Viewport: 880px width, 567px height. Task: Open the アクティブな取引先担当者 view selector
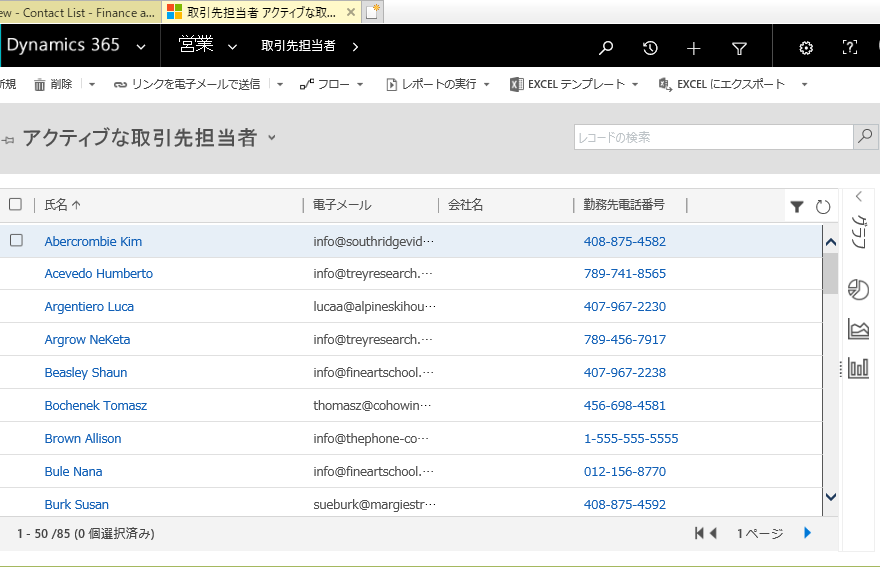coord(271,138)
